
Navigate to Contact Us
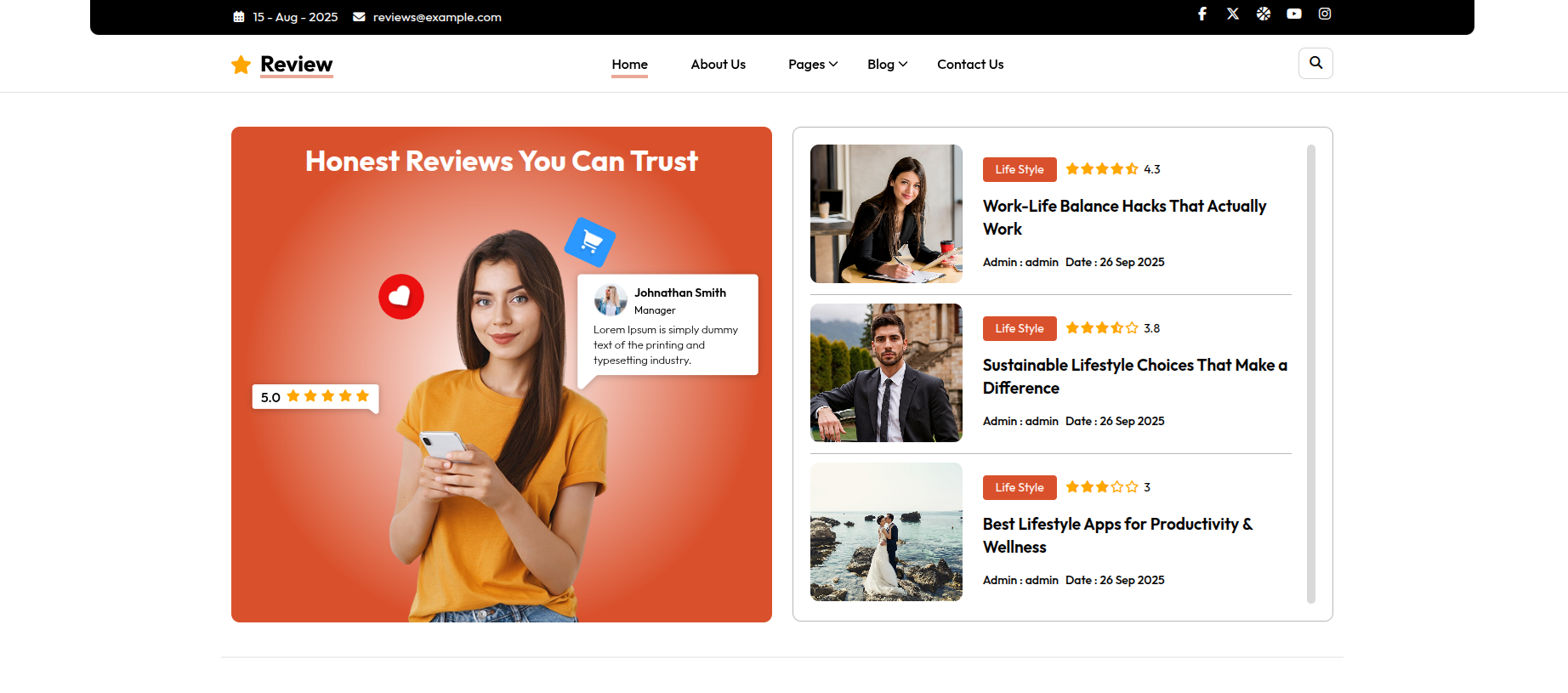(x=970, y=65)
